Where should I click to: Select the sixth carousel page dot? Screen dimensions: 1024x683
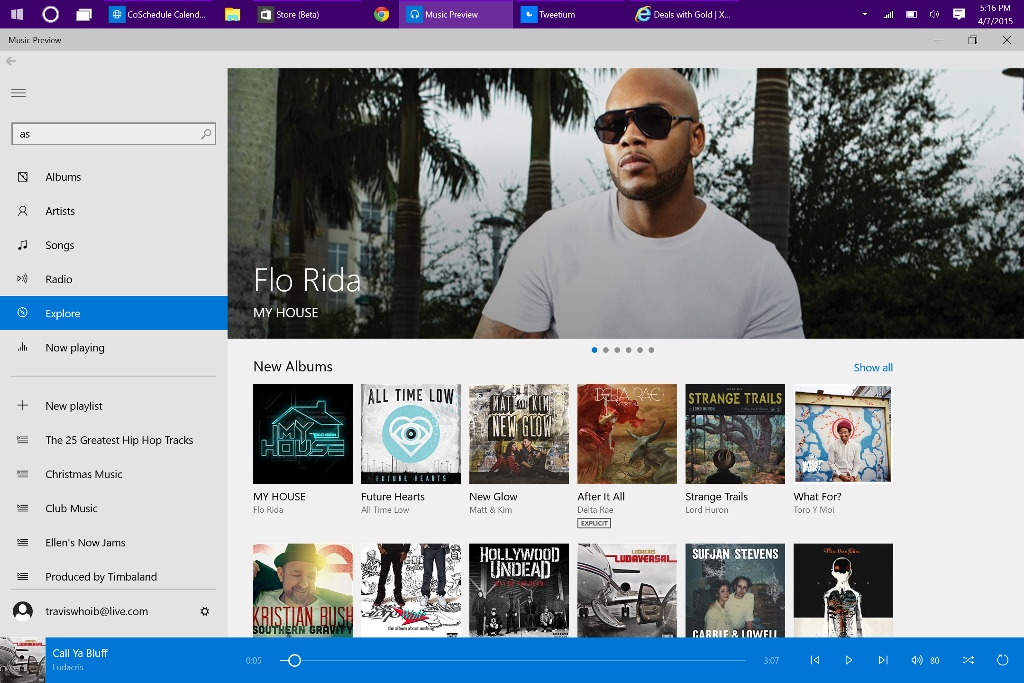tap(651, 350)
